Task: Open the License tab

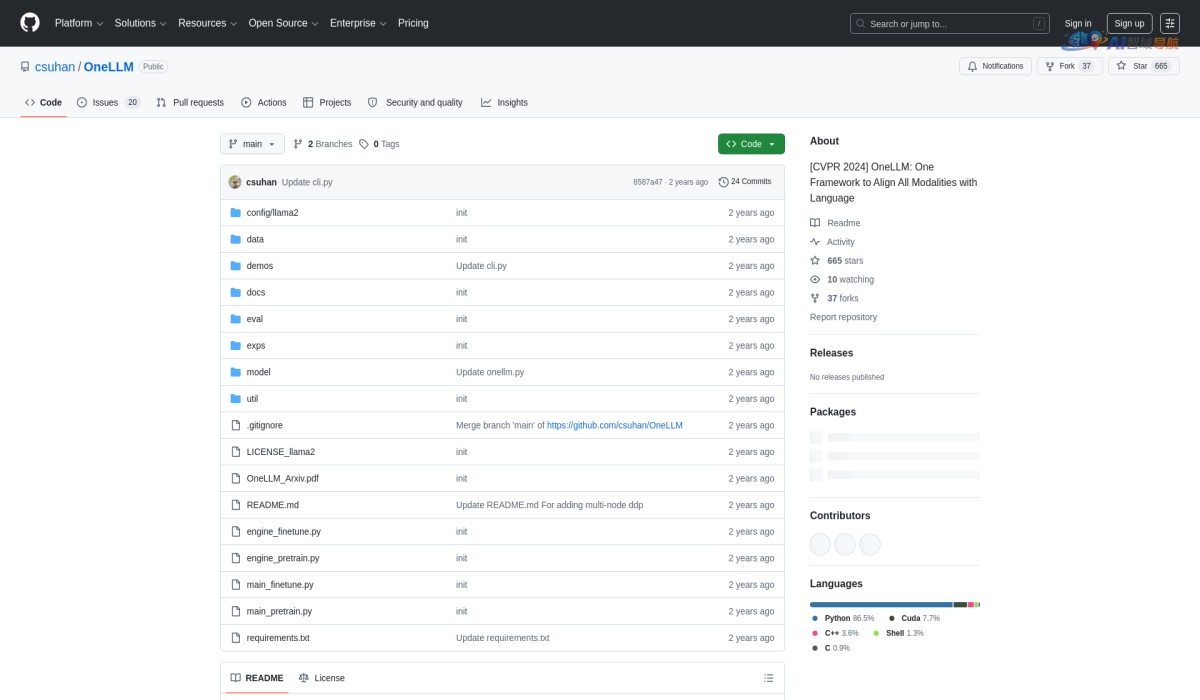Action: [321, 678]
